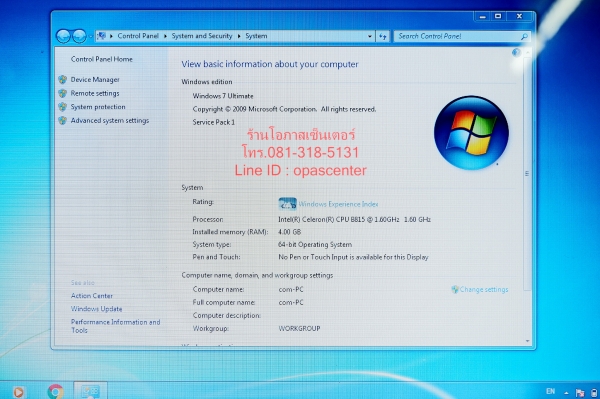Click the EN language indicator in the tray
This screenshot has height=399, width=600.
pos(550,391)
